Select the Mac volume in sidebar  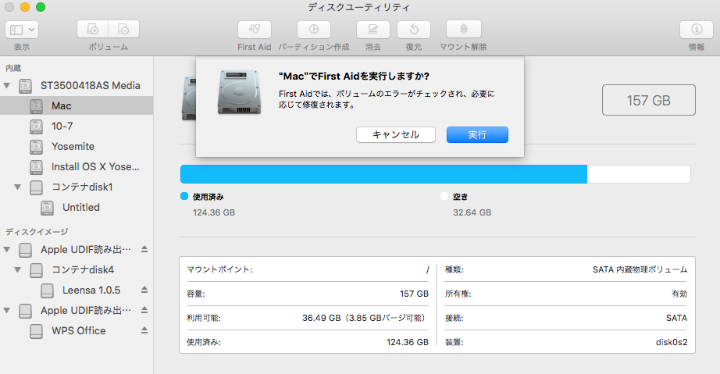76,106
